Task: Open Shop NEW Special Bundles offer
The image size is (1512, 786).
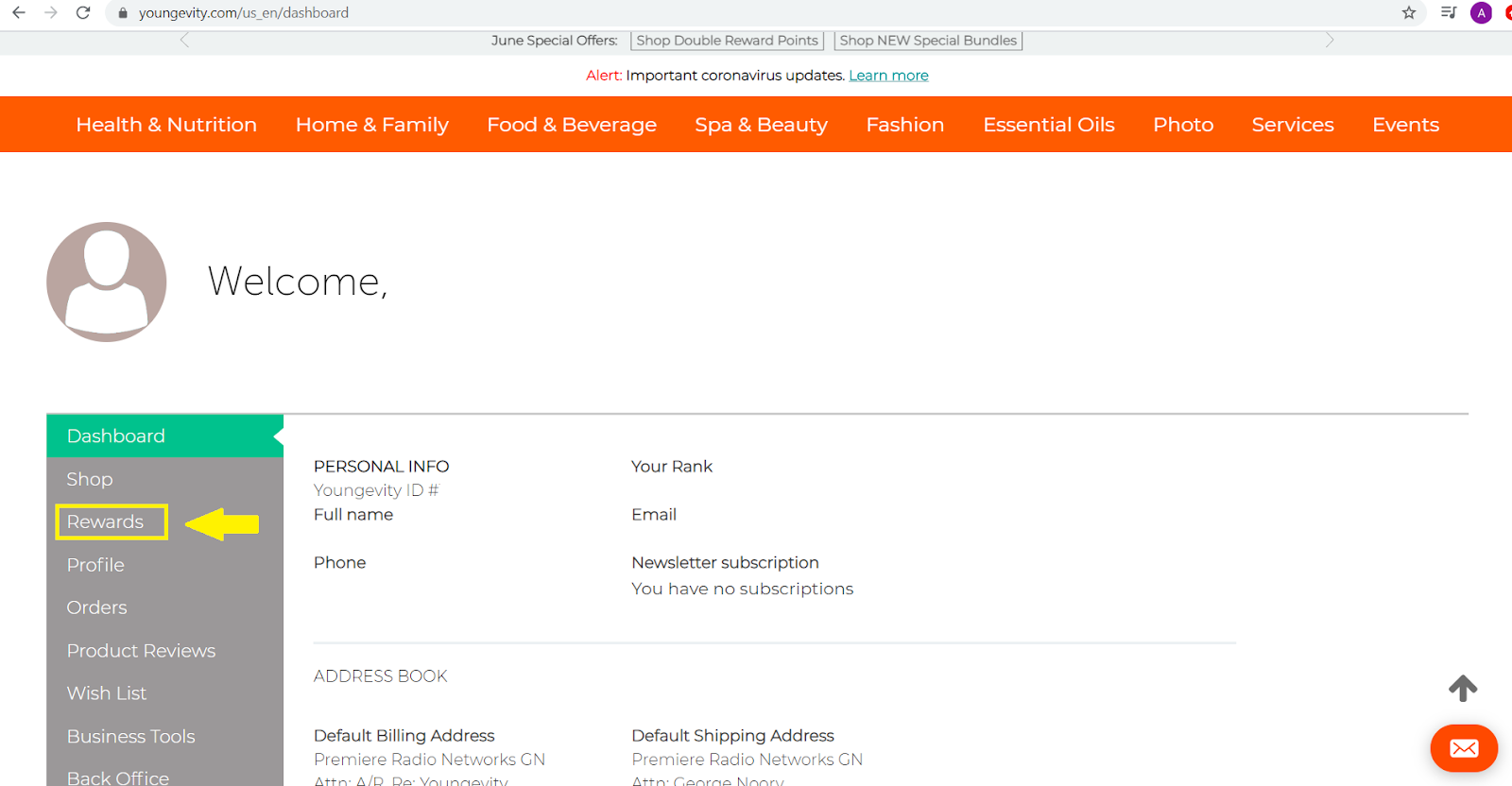Action: tap(928, 41)
